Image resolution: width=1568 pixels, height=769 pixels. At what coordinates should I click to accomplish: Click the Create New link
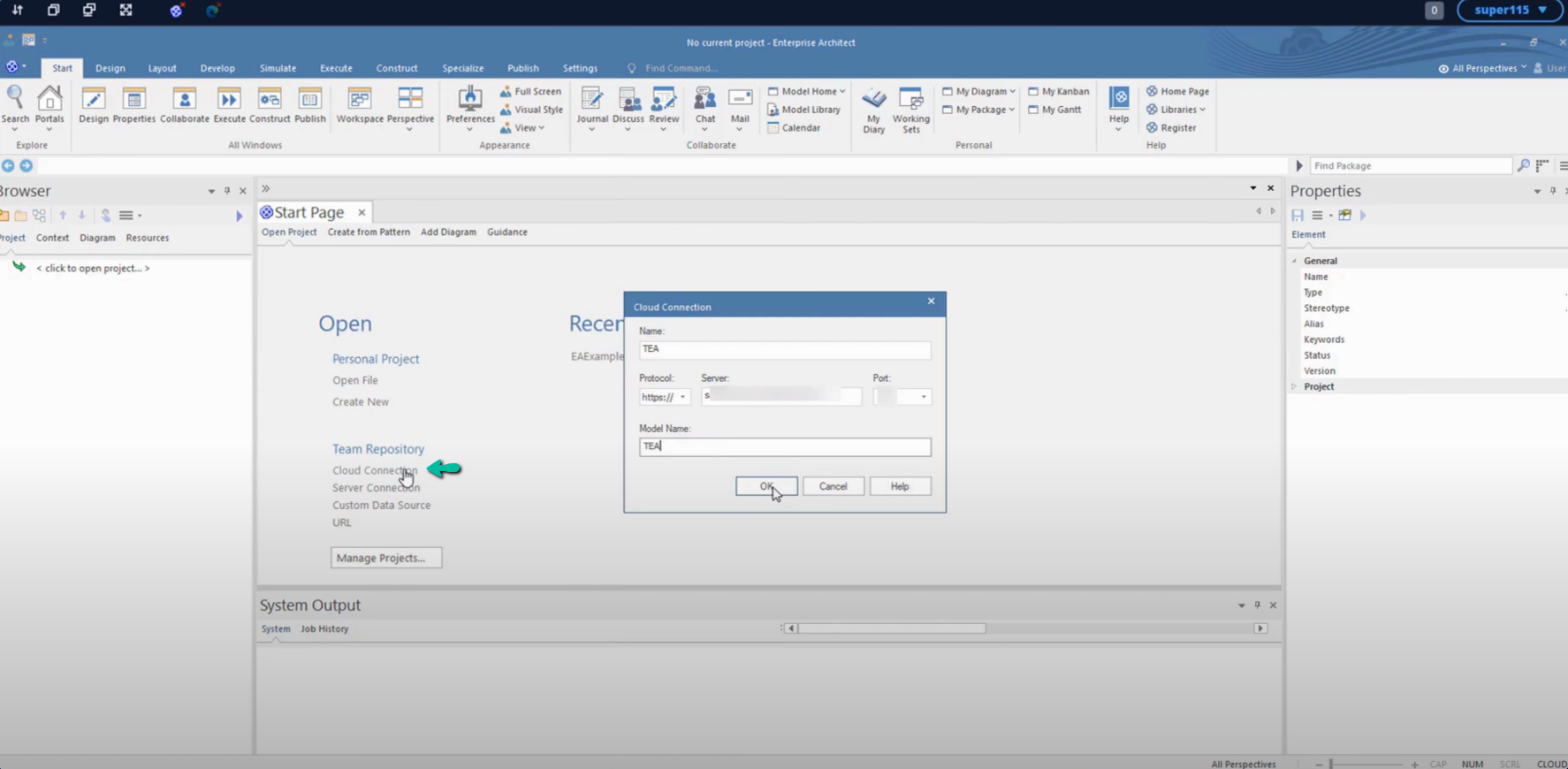[x=361, y=401]
